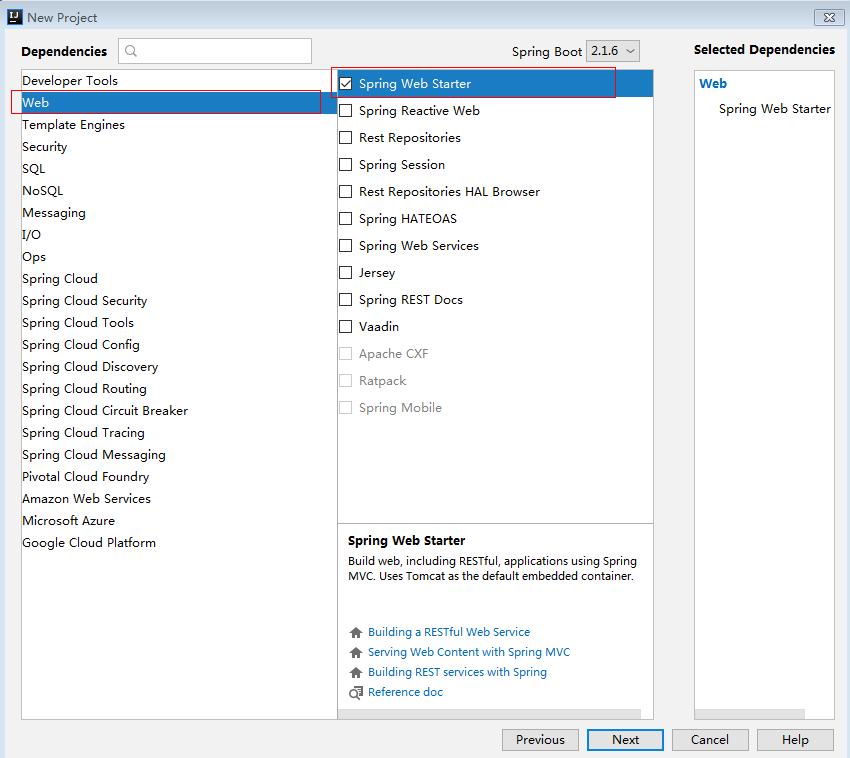Select Spring Cloud Discovery category
The width and height of the screenshot is (850, 758).
click(179, 367)
